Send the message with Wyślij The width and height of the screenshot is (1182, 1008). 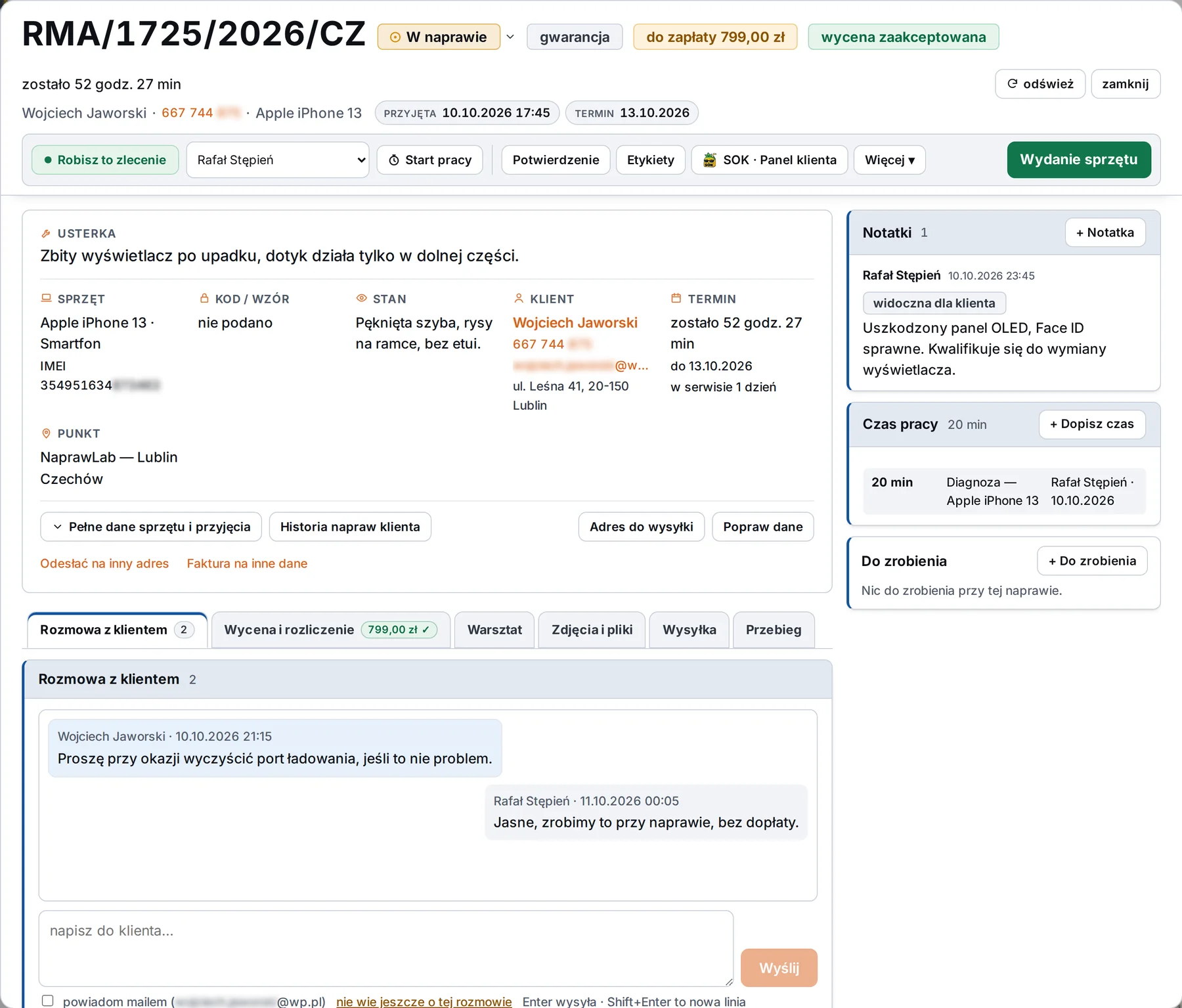click(779, 968)
